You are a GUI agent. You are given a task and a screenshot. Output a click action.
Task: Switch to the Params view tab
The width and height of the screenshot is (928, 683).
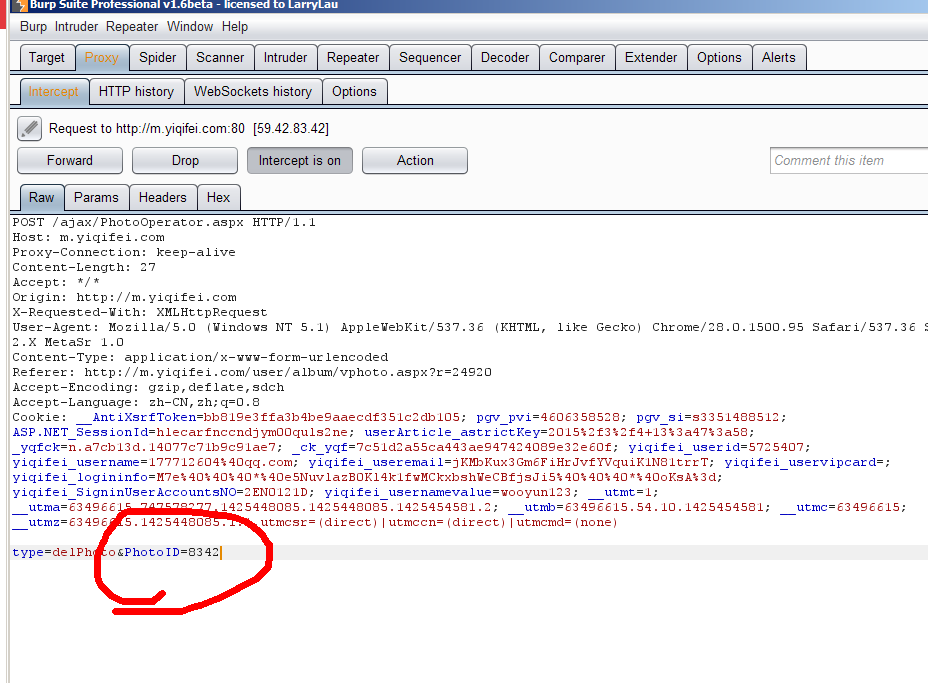[x=96, y=197]
